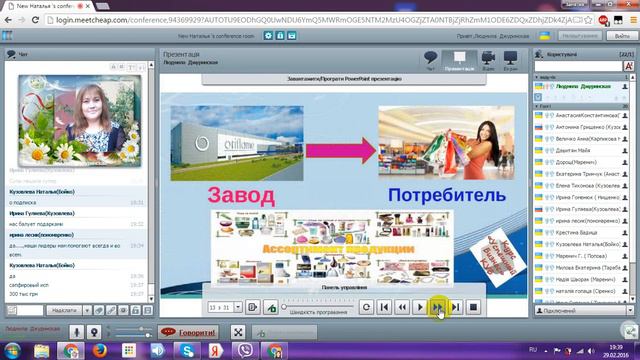Click the red A sort icon beside user search

[629, 66]
